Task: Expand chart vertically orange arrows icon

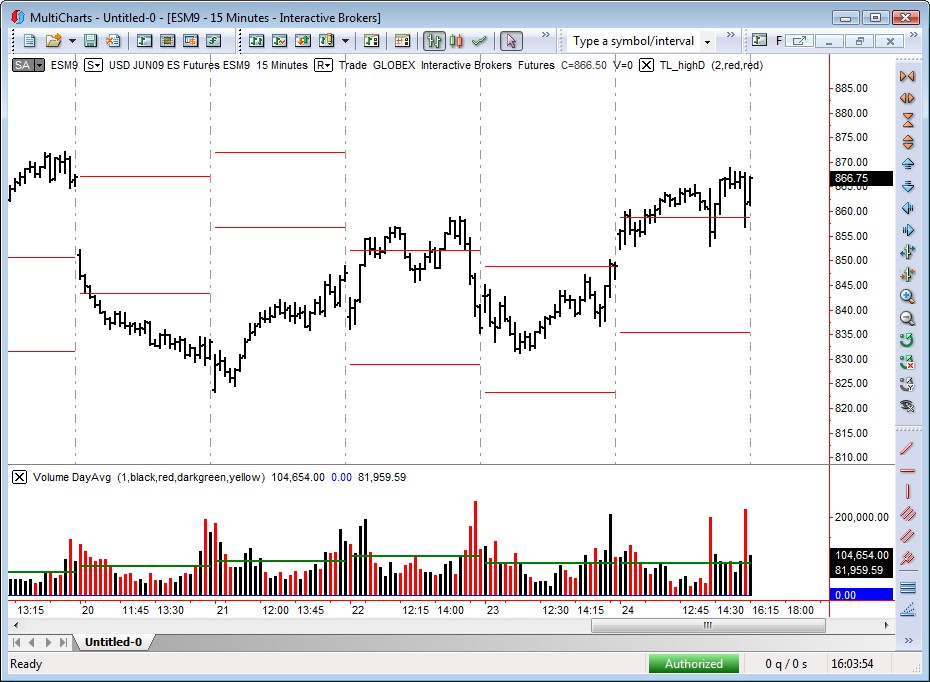Action: coord(907,142)
